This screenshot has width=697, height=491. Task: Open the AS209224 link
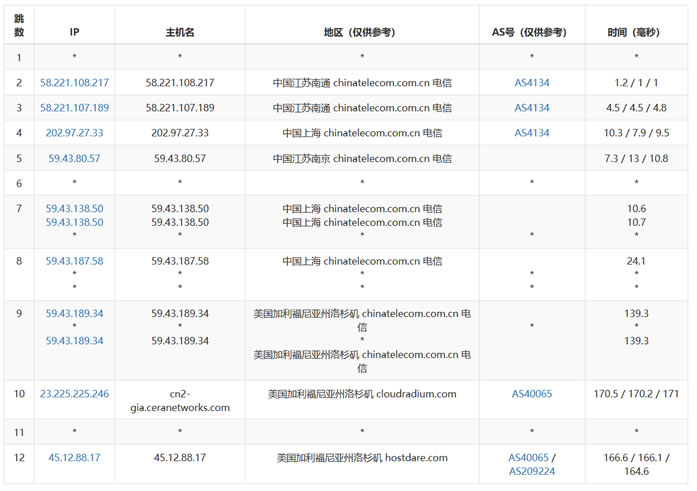532,472
